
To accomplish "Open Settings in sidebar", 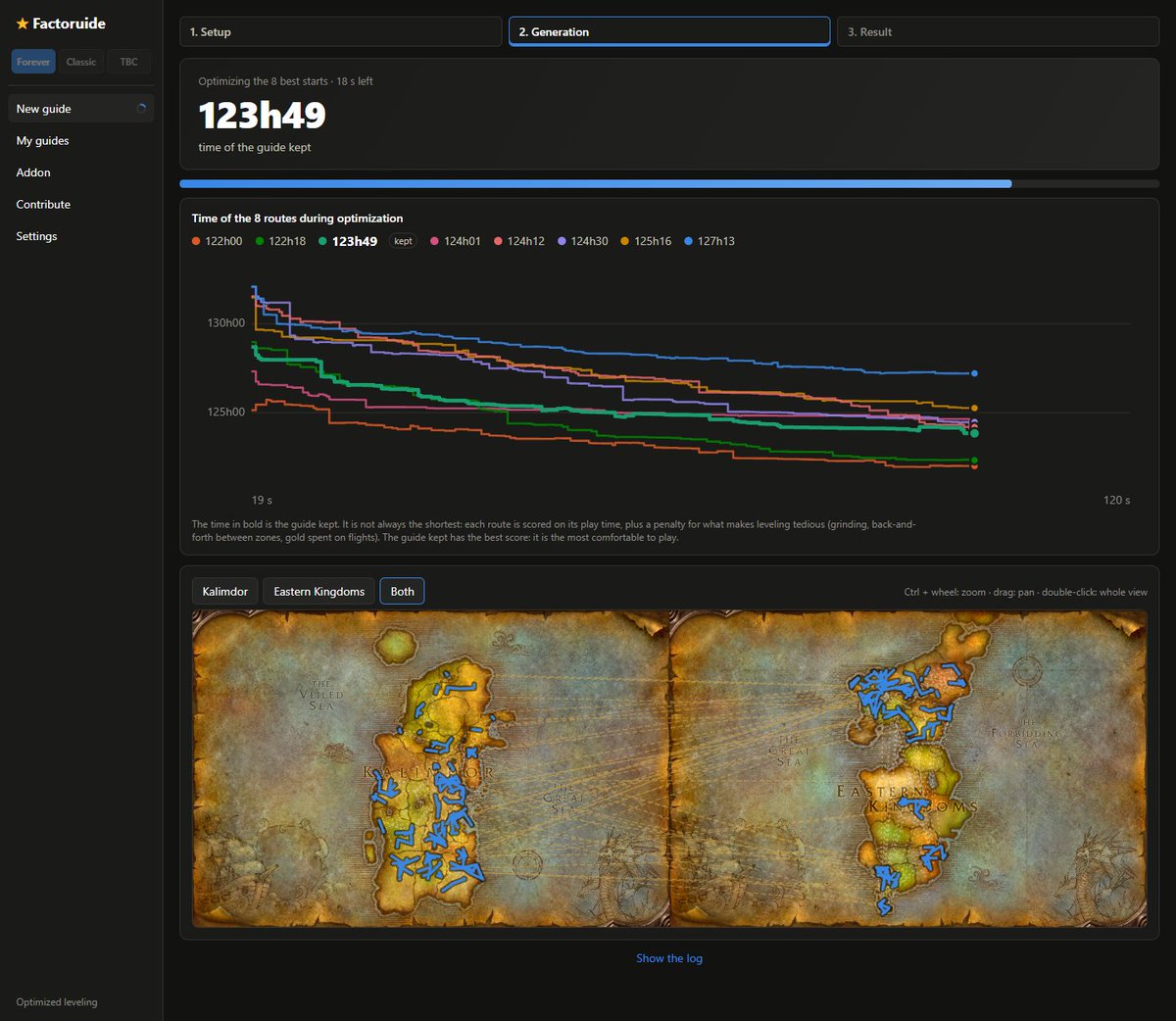I will point(81,236).
